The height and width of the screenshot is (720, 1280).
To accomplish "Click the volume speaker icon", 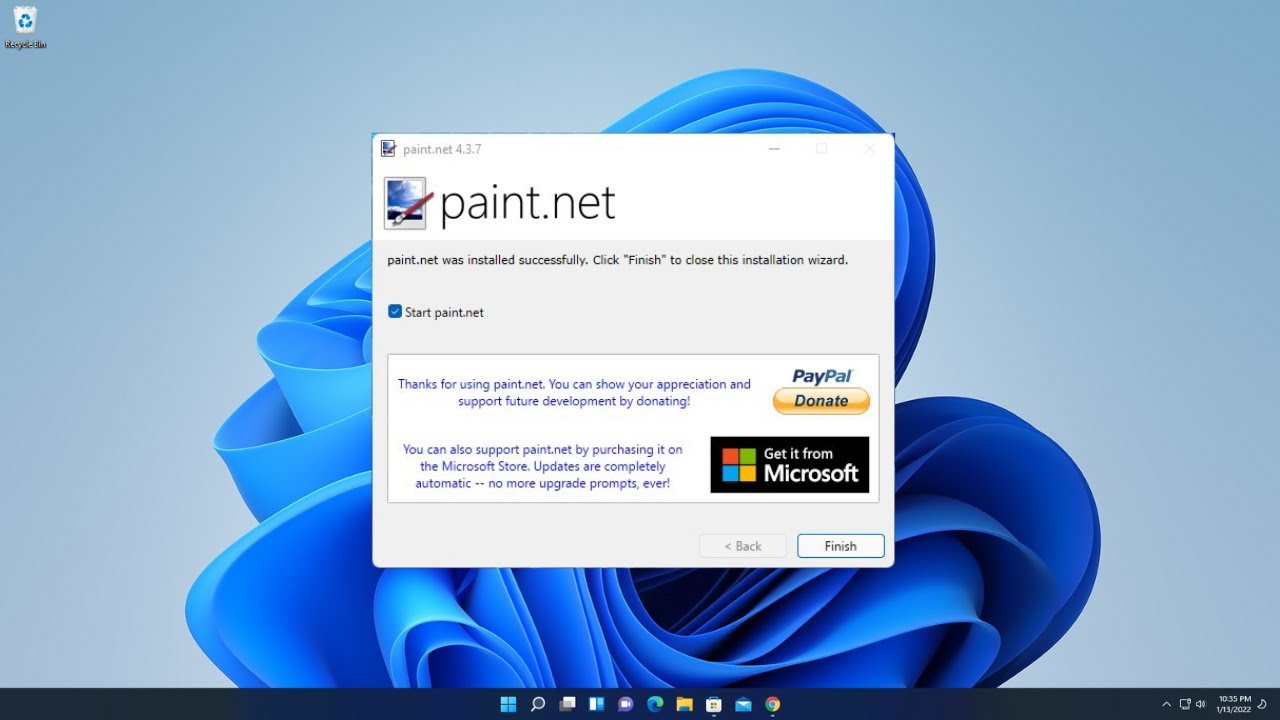I will tap(1201, 704).
